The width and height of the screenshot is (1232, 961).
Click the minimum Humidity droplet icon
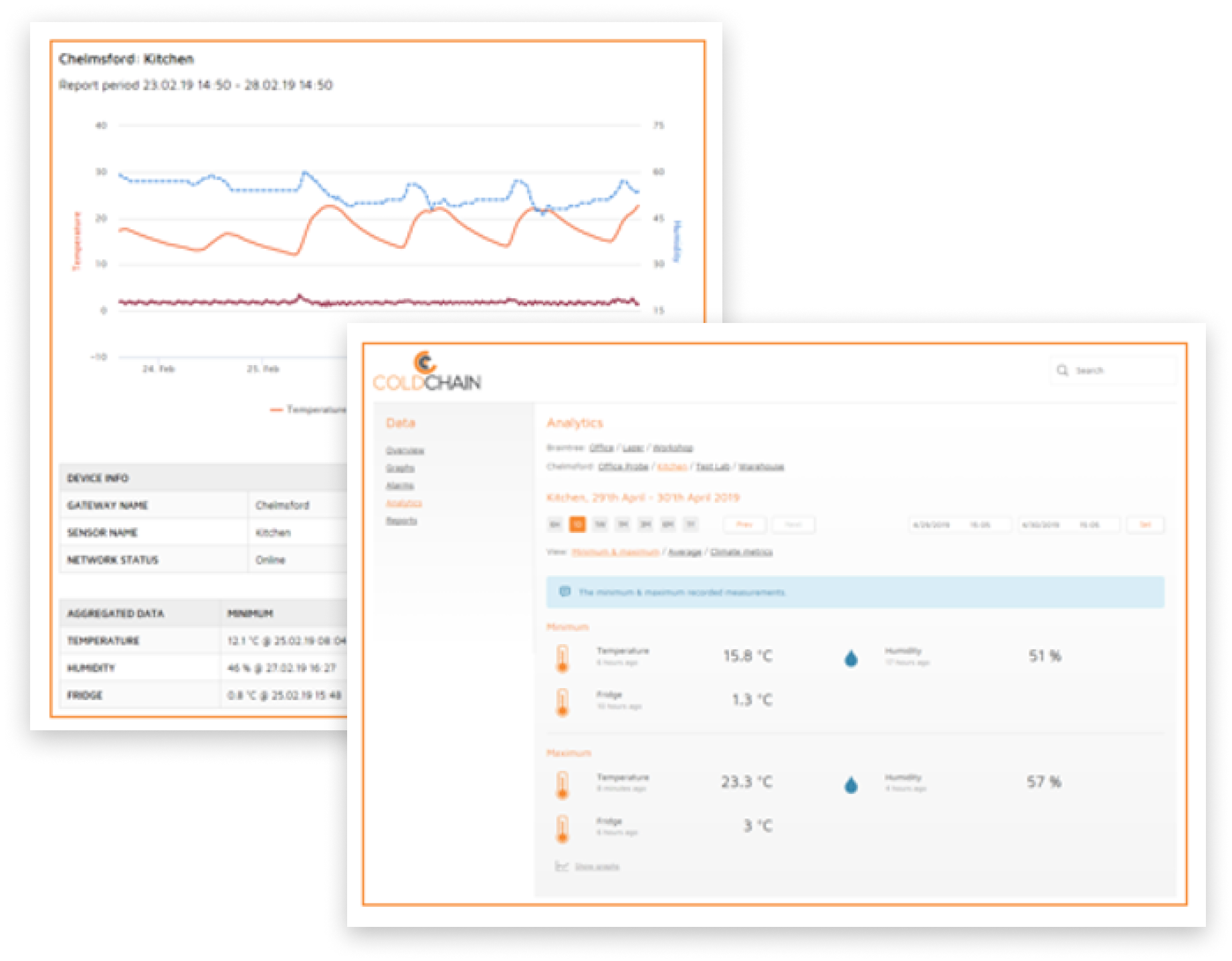[851, 659]
